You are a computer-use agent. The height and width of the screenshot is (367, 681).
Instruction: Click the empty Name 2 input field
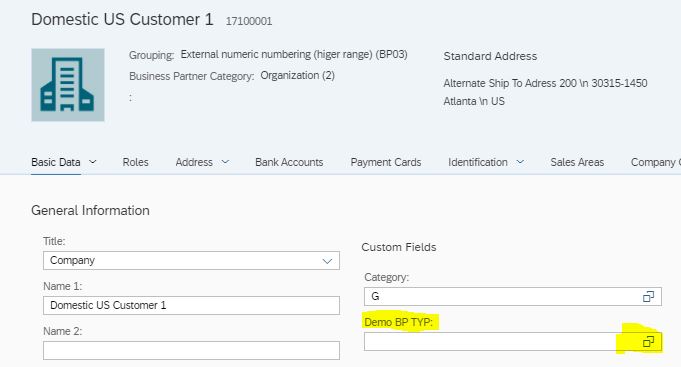191,350
